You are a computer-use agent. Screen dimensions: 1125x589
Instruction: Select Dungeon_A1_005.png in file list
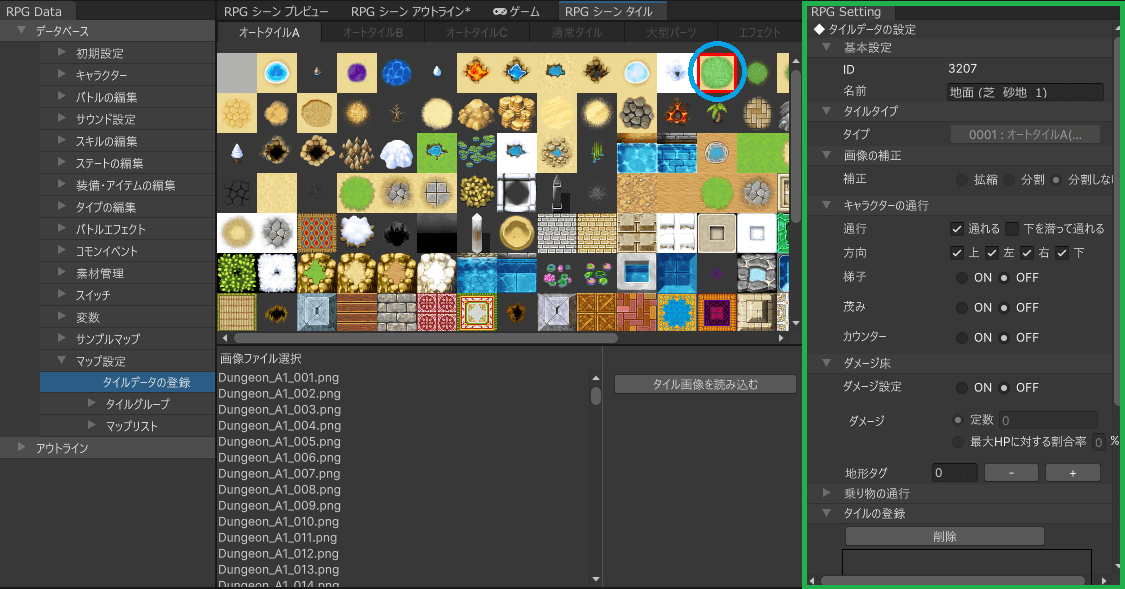(279, 442)
